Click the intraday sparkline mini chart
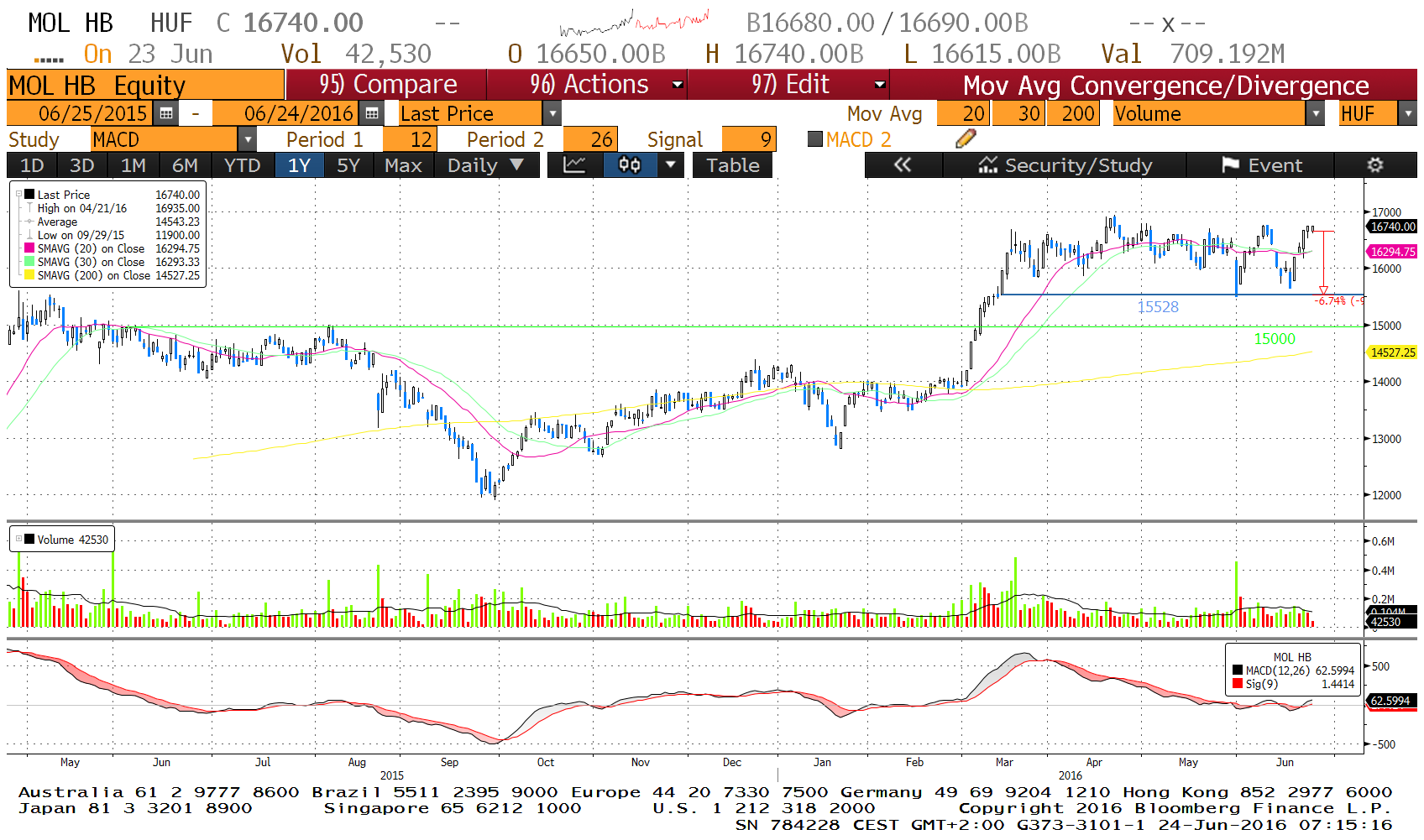 click(x=635, y=23)
